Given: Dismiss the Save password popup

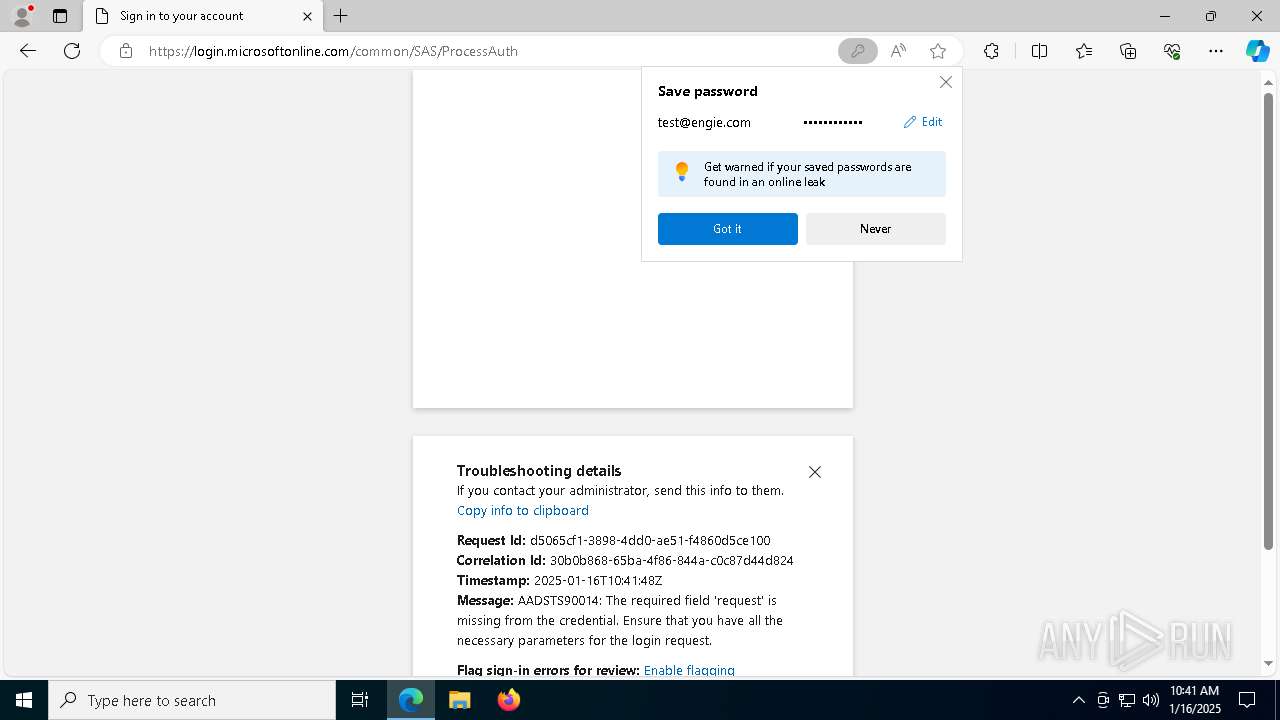Looking at the screenshot, I should point(945,82).
